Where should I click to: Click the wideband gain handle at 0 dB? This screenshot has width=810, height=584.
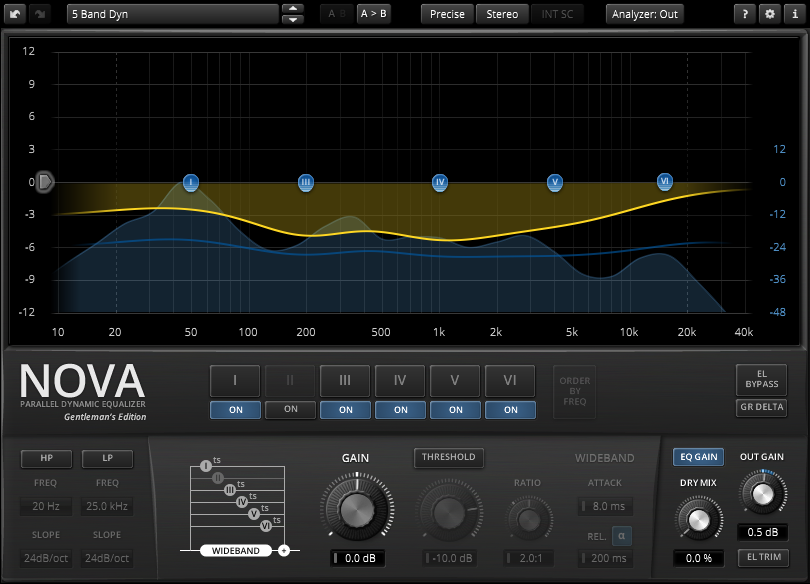45,182
